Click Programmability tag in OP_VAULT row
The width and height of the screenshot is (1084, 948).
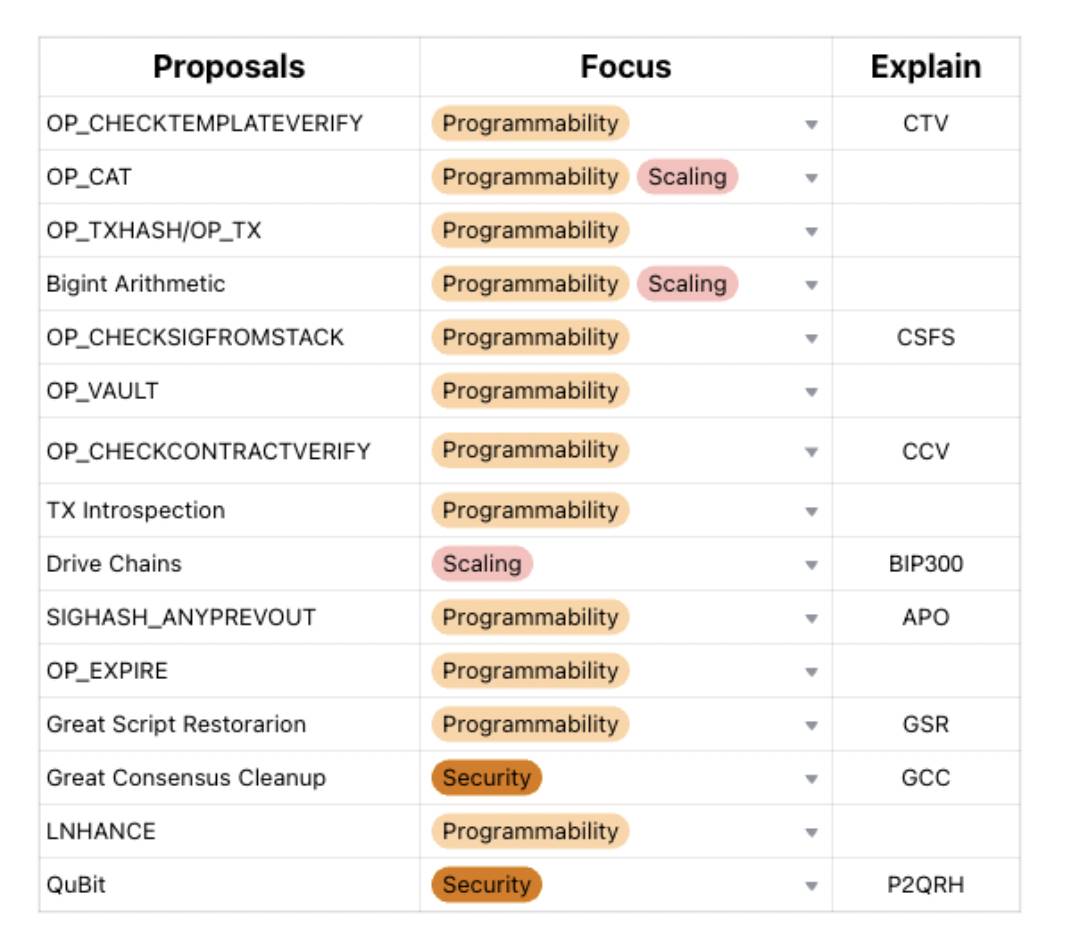click(530, 391)
